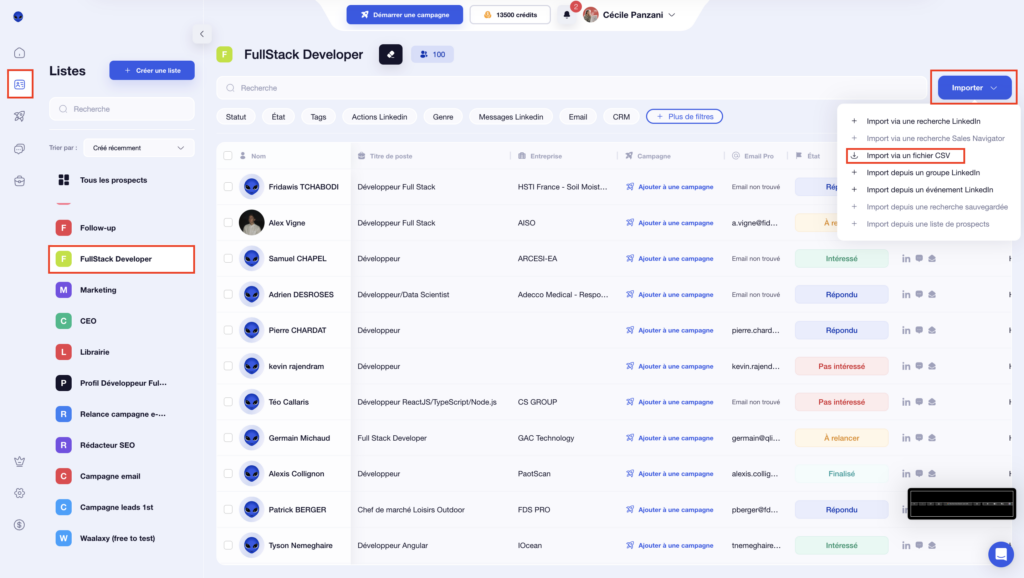1024x578 pixels.
Task: Toggle the select-all checkbox in header
Action: pyautogui.click(x=228, y=155)
